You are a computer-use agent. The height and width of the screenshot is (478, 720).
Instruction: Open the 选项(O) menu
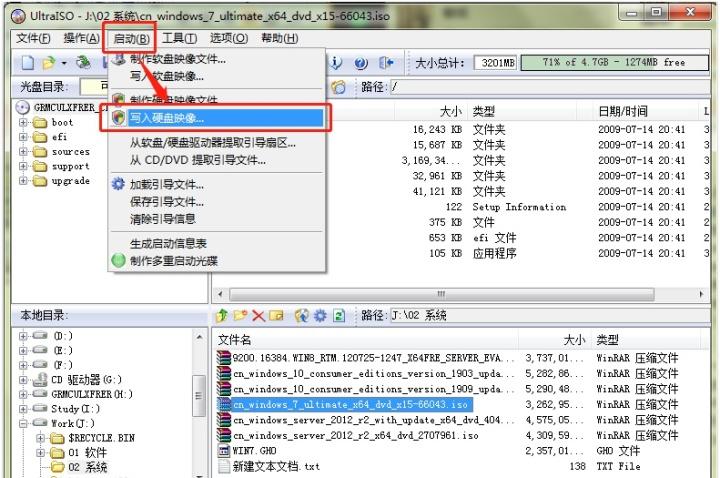pyautogui.click(x=229, y=38)
